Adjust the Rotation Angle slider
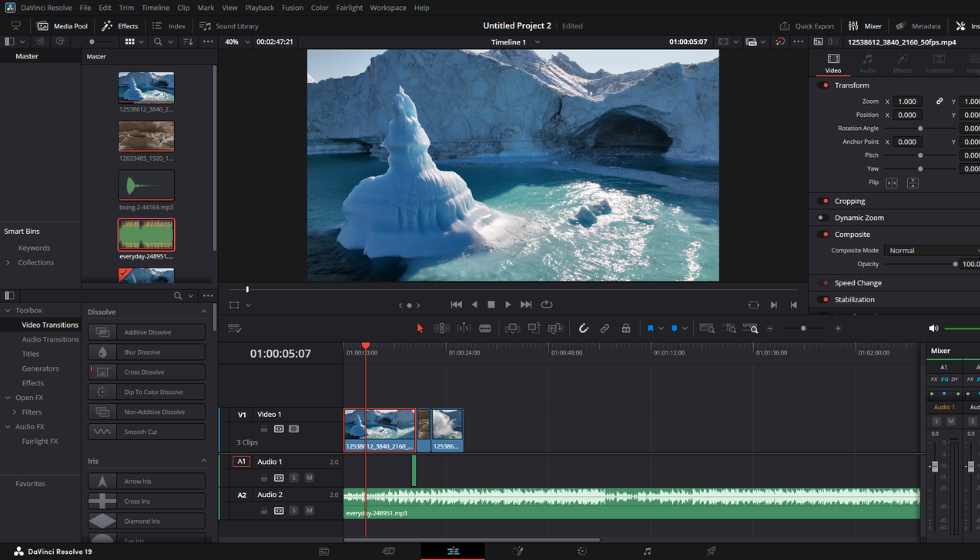Screen dimensions: 980x560 coord(920,128)
